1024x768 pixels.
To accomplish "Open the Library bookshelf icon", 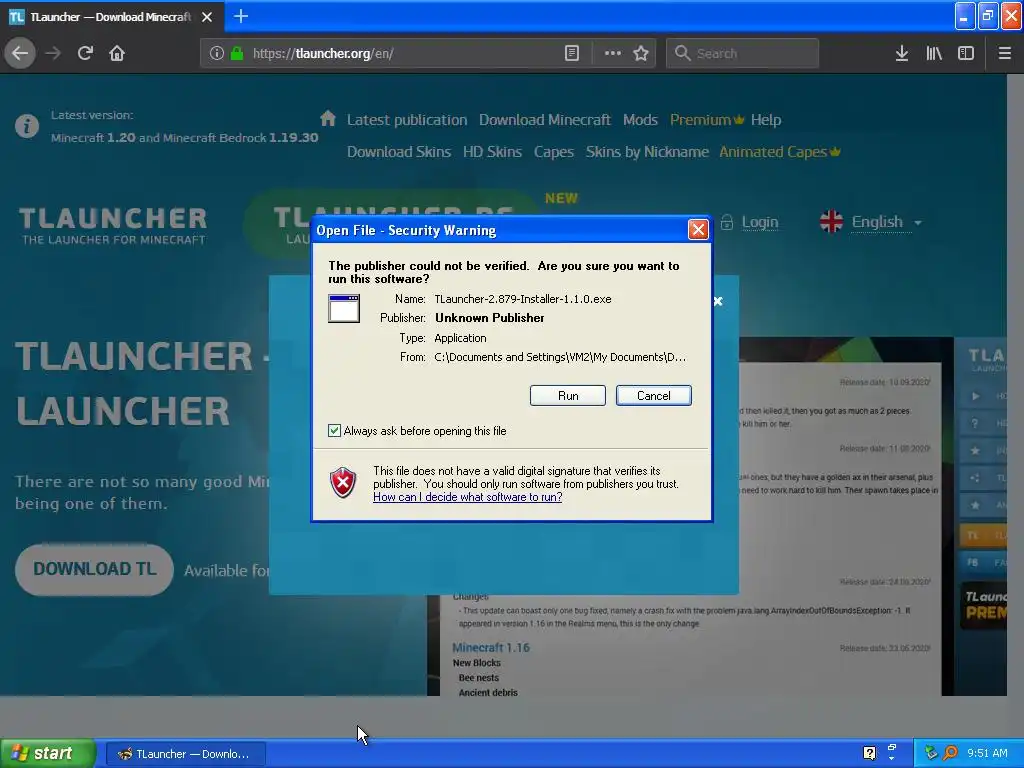I will pos(934,54).
